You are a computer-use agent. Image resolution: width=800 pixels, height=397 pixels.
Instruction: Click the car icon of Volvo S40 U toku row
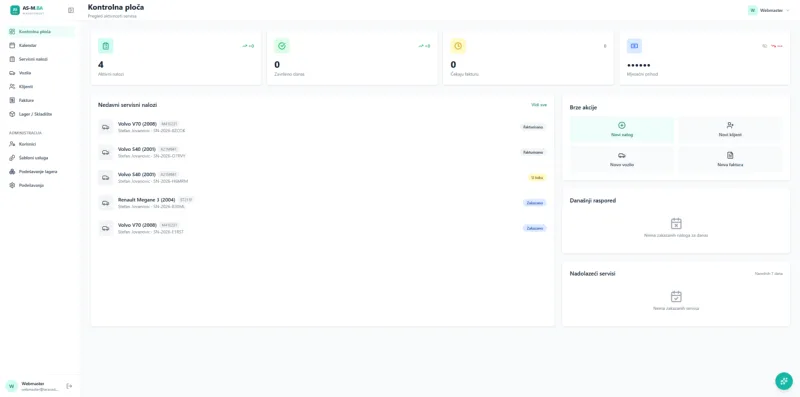pos(106,178)
